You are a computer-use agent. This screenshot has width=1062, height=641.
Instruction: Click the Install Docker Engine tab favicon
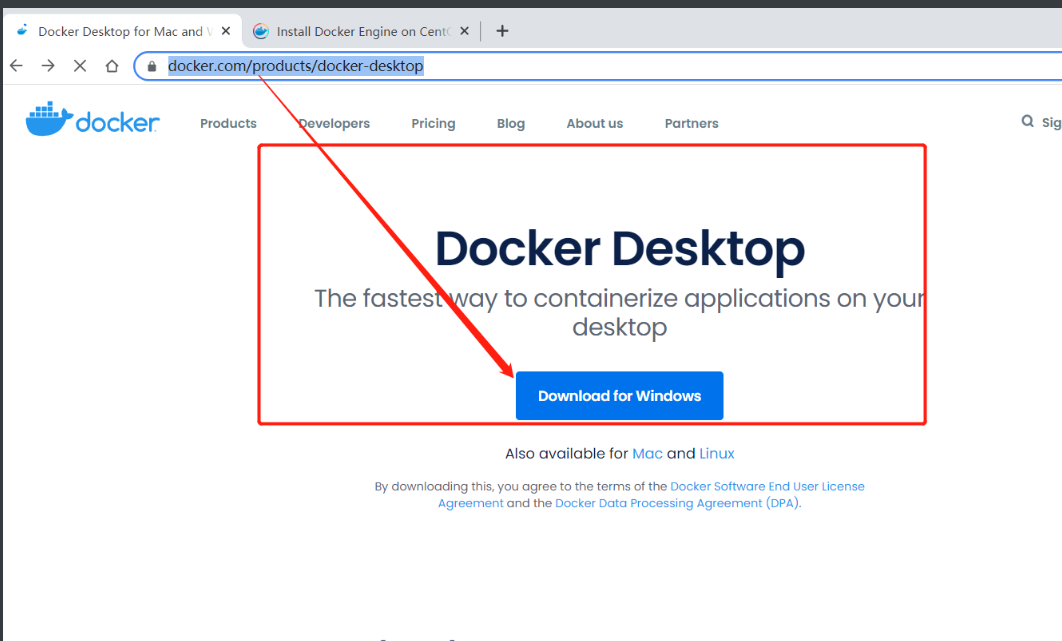tap(261, 31)
